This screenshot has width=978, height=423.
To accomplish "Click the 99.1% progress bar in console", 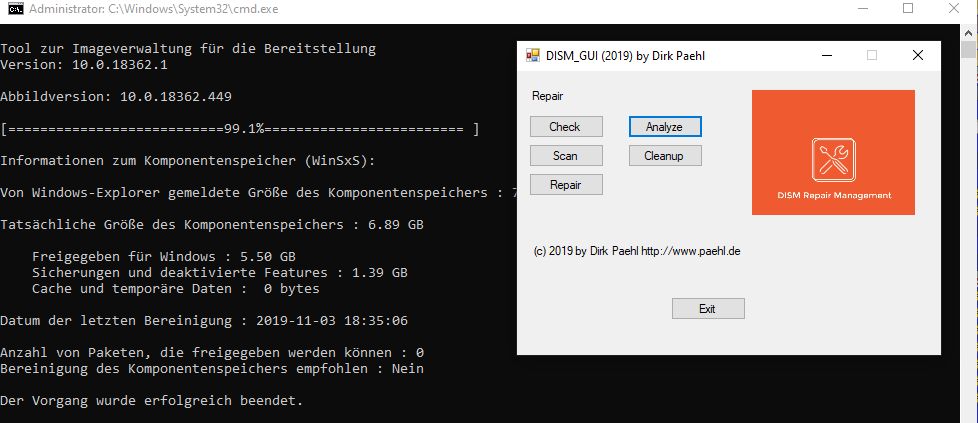I will pos(240,129).
